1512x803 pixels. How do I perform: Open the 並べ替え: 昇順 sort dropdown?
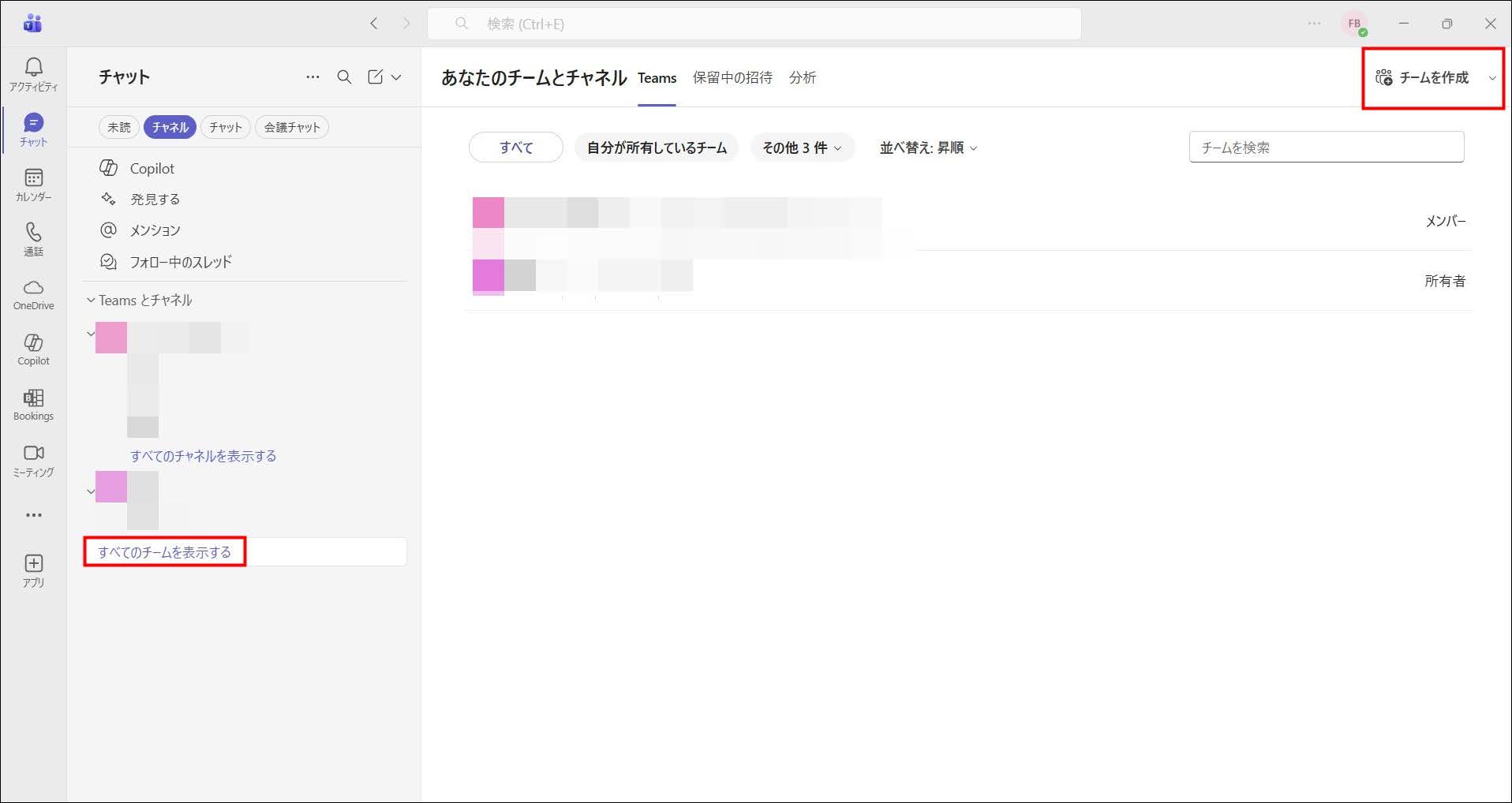(x=928, y=148)
